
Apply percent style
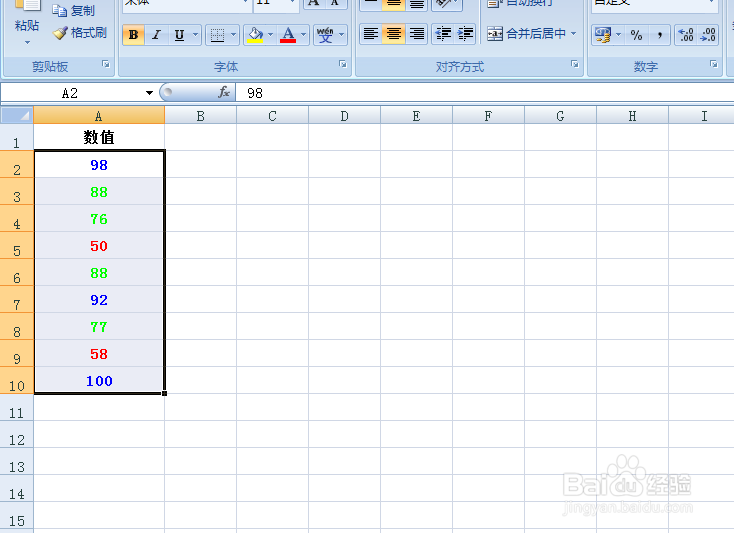pyautogui.click(x=636, y=35)
